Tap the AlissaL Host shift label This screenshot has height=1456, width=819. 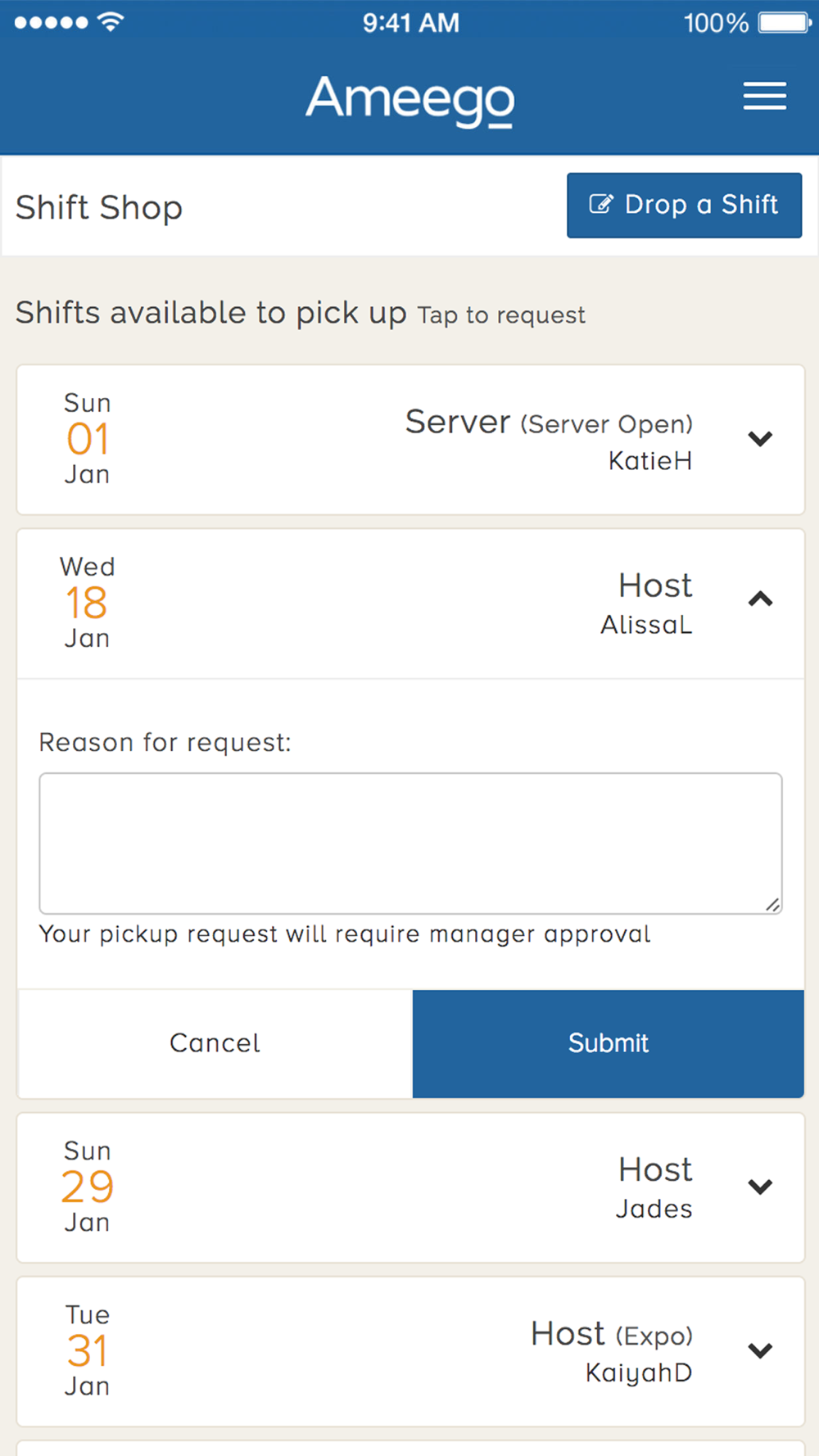(x=646, y=604)
